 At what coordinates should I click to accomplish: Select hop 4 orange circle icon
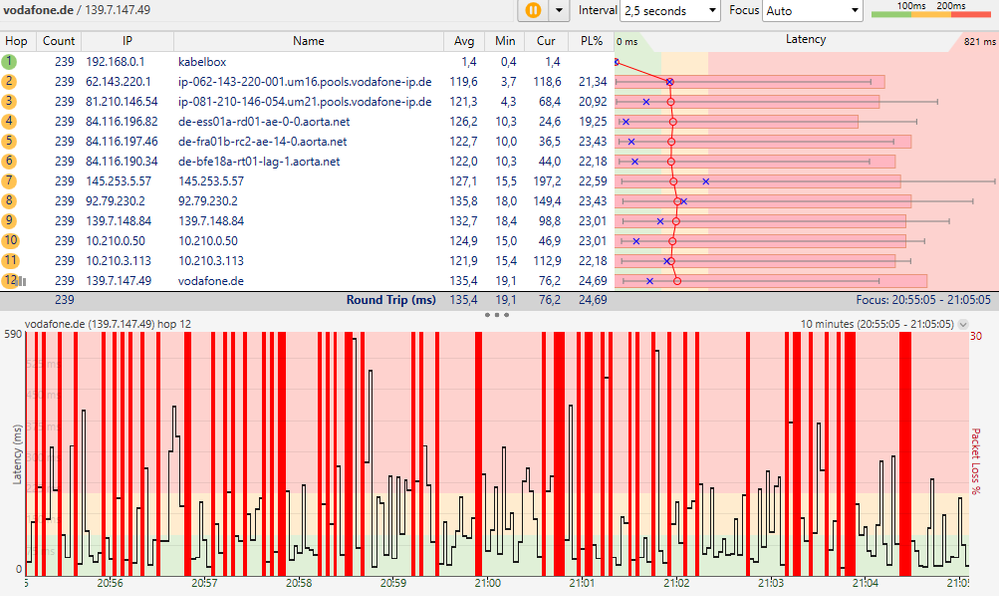tap(9, 121)
